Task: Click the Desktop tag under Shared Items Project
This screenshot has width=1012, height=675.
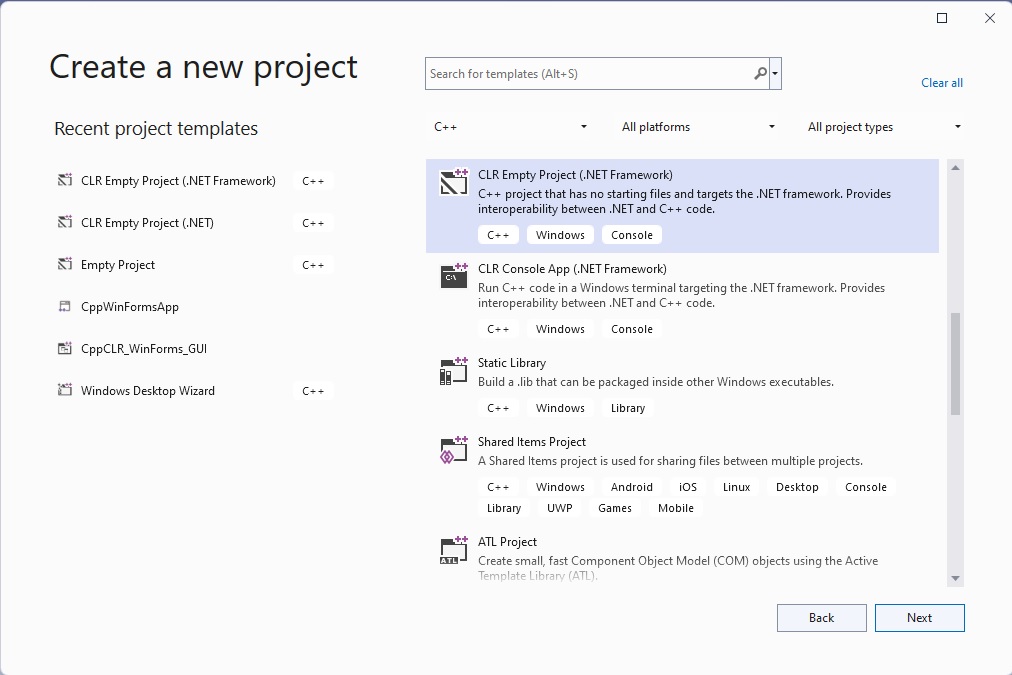Action: (x=797, y=487)
